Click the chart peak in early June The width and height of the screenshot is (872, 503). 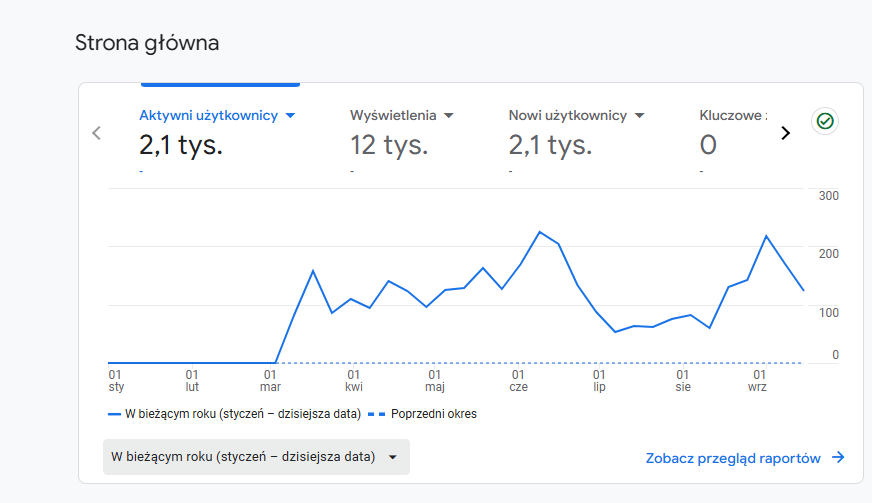click(x=540, y=232)
